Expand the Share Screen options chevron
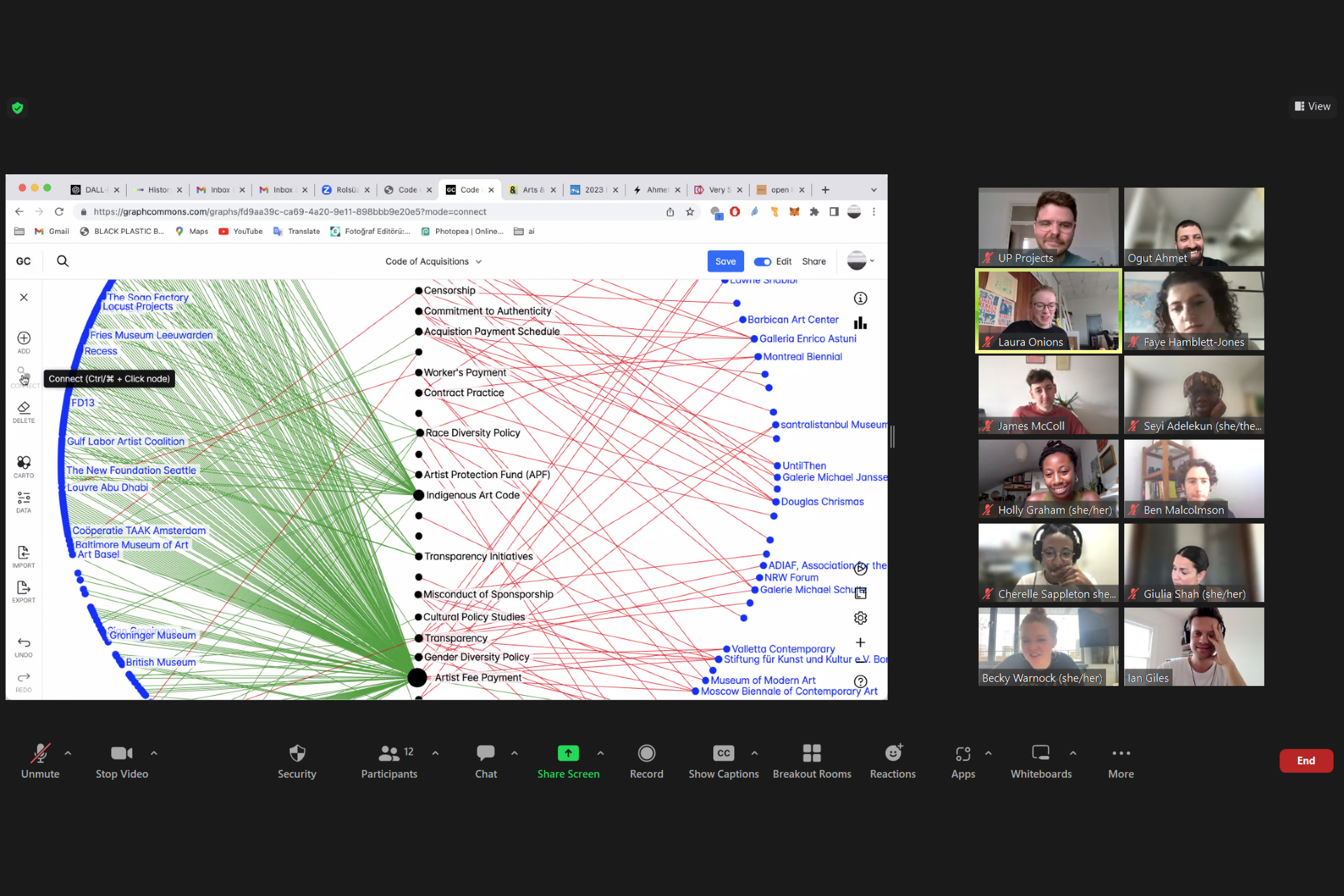 point(600,753)
